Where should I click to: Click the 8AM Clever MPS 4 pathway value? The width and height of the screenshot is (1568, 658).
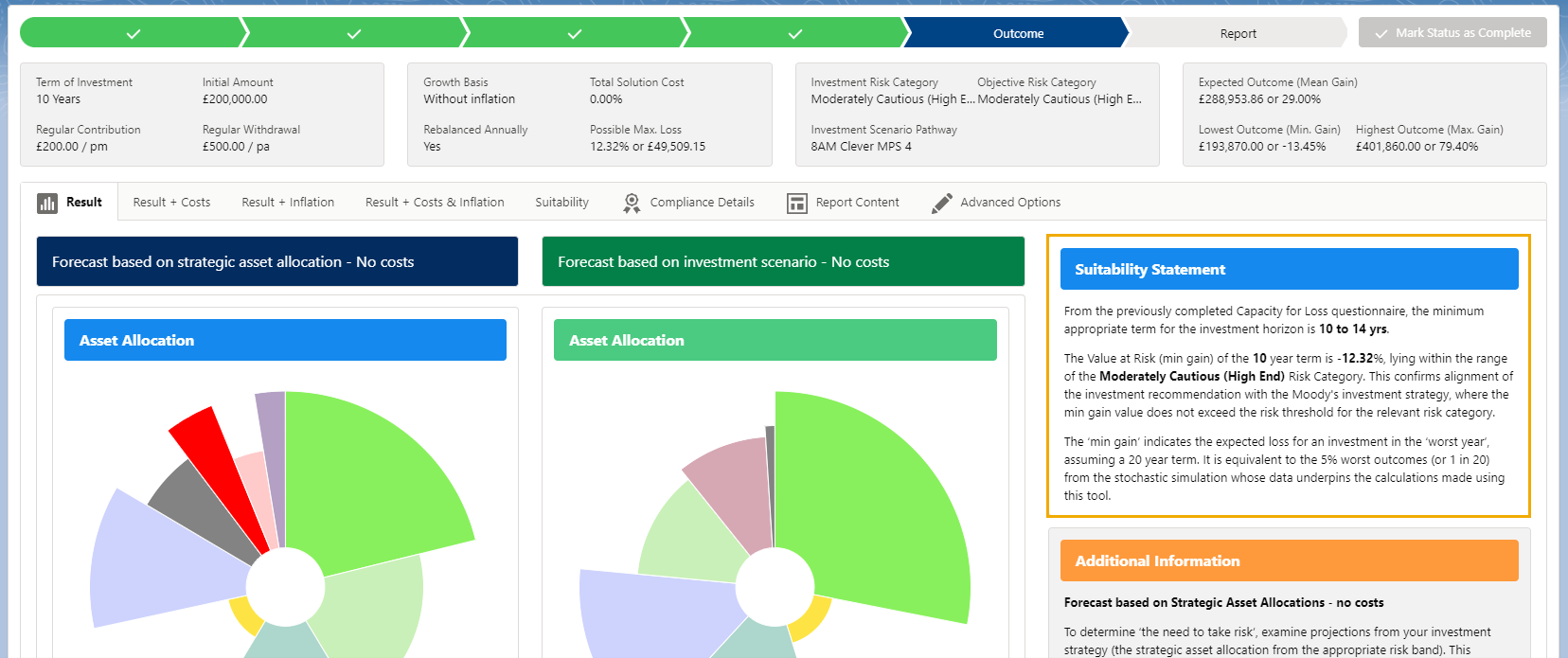click(x=861, y=147)
